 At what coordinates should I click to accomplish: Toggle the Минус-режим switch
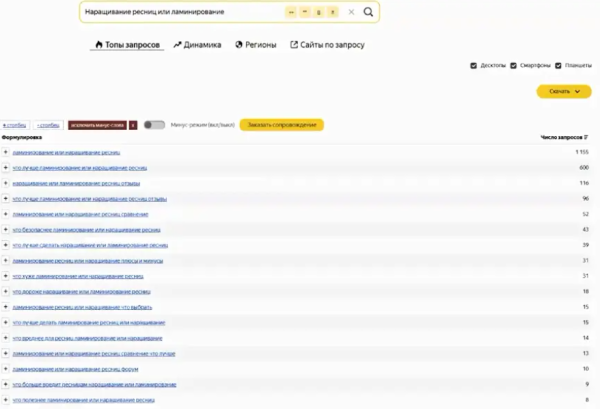click(x=154, y=125)
